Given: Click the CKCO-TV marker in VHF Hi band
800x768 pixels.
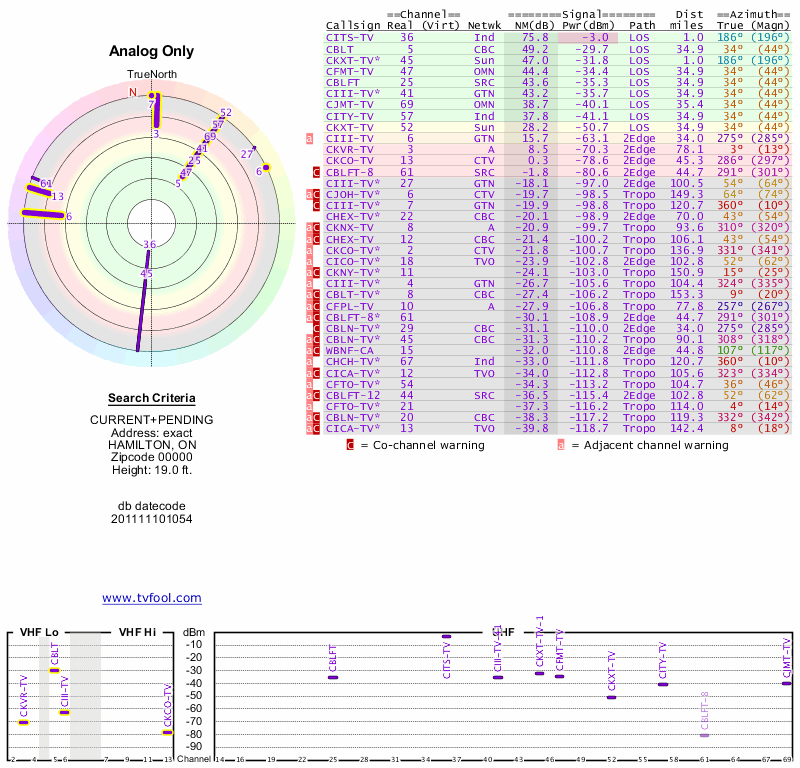Looking at the screenshot, I should (x=168, y=732).
